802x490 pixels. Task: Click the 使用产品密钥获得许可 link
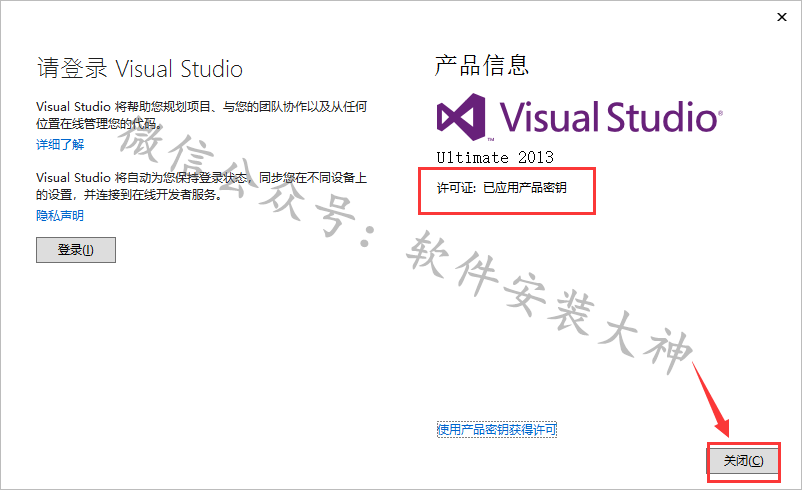click(497, 429)
